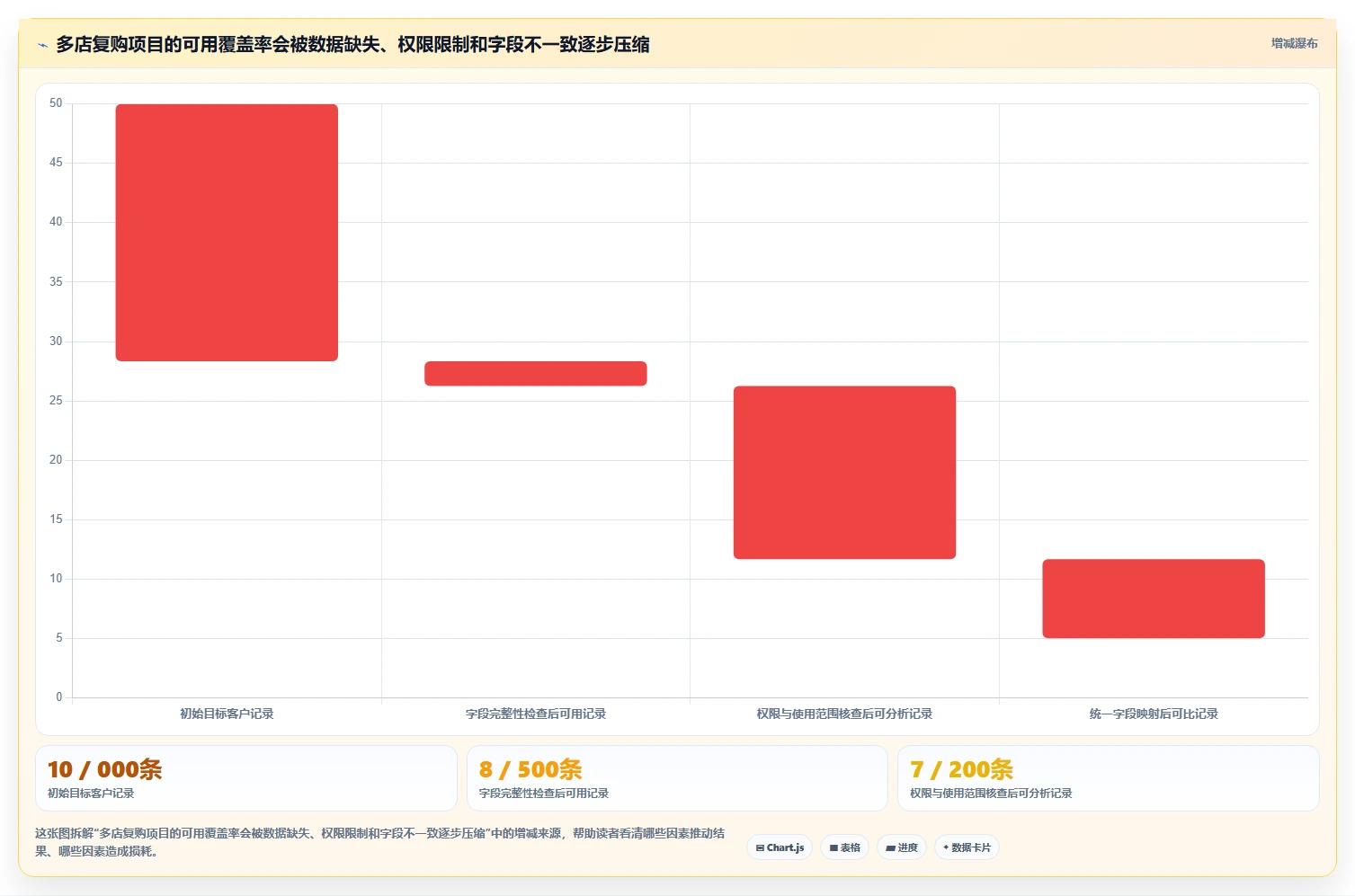Click the x-axis label 权限与使用范围核查后可分析记录

tap(844, 714)
